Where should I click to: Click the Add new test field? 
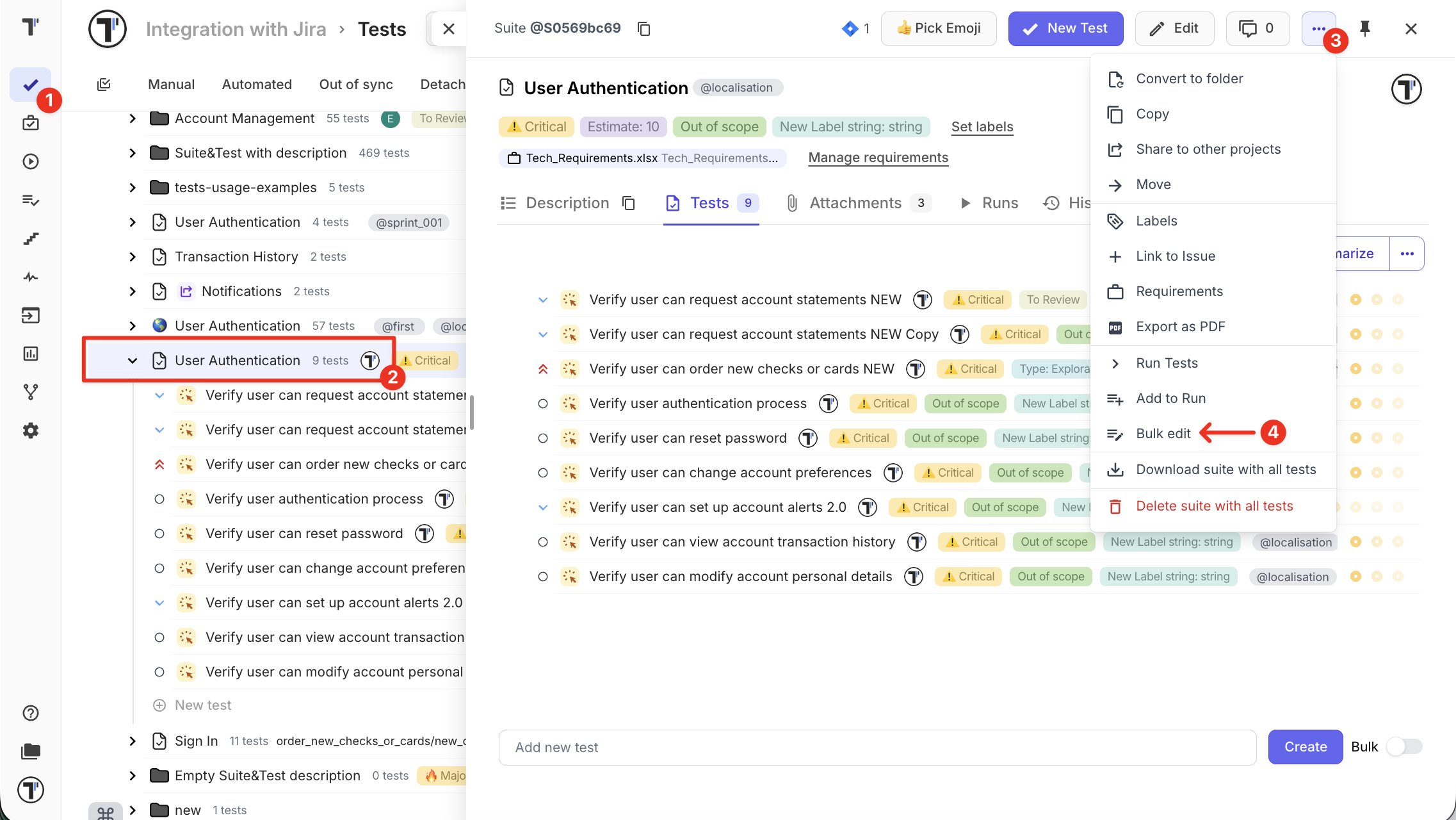tap(877, 747)
